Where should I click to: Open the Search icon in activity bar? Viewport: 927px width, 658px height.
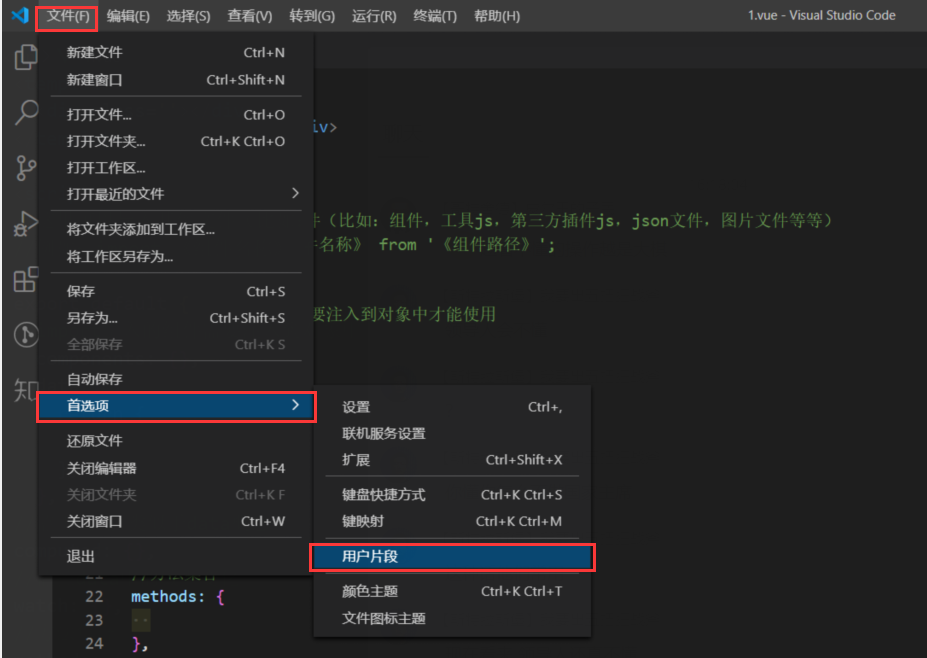pos(26,112)
